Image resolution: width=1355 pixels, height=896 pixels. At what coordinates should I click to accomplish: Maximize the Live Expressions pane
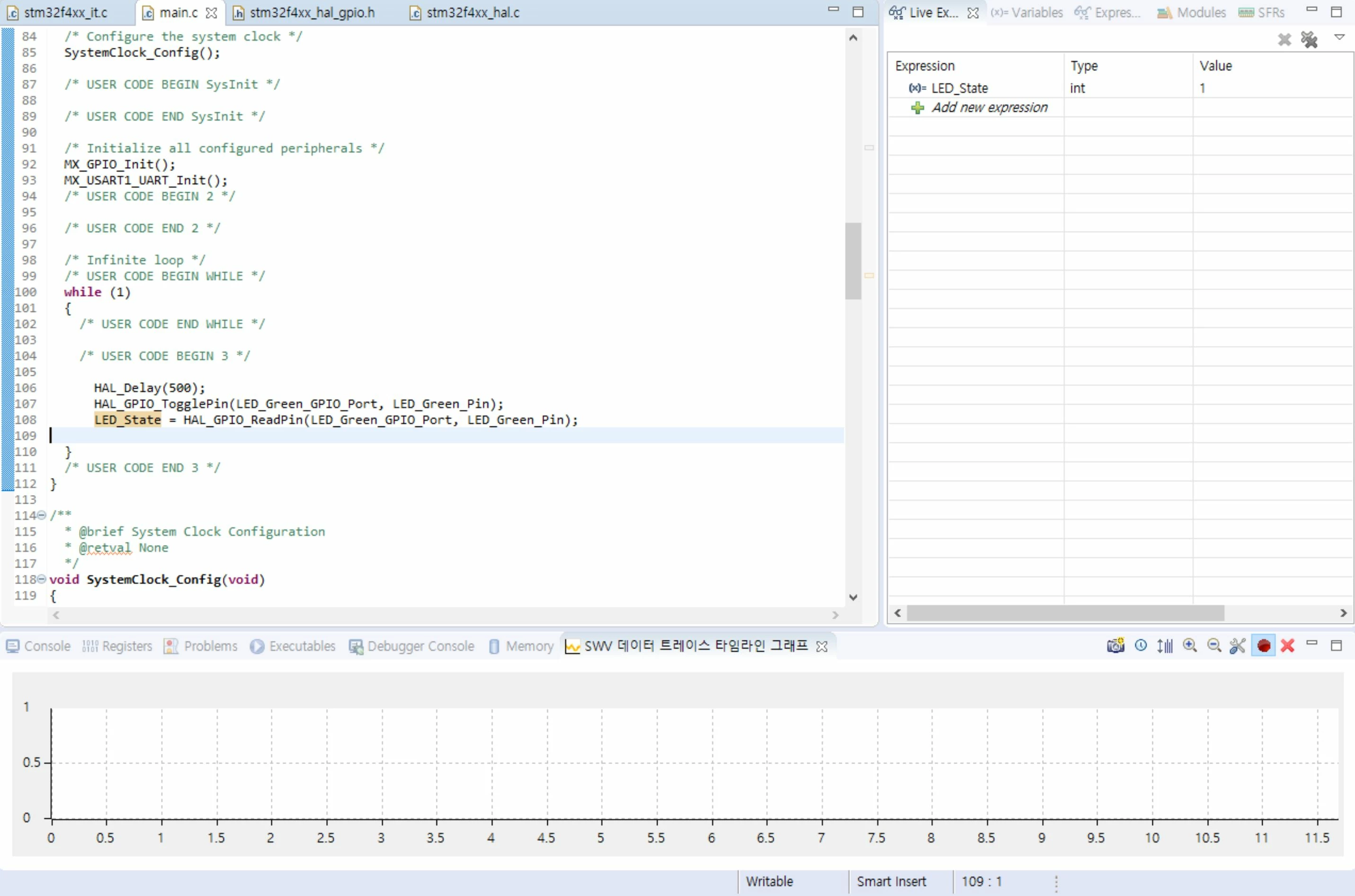1336,12
